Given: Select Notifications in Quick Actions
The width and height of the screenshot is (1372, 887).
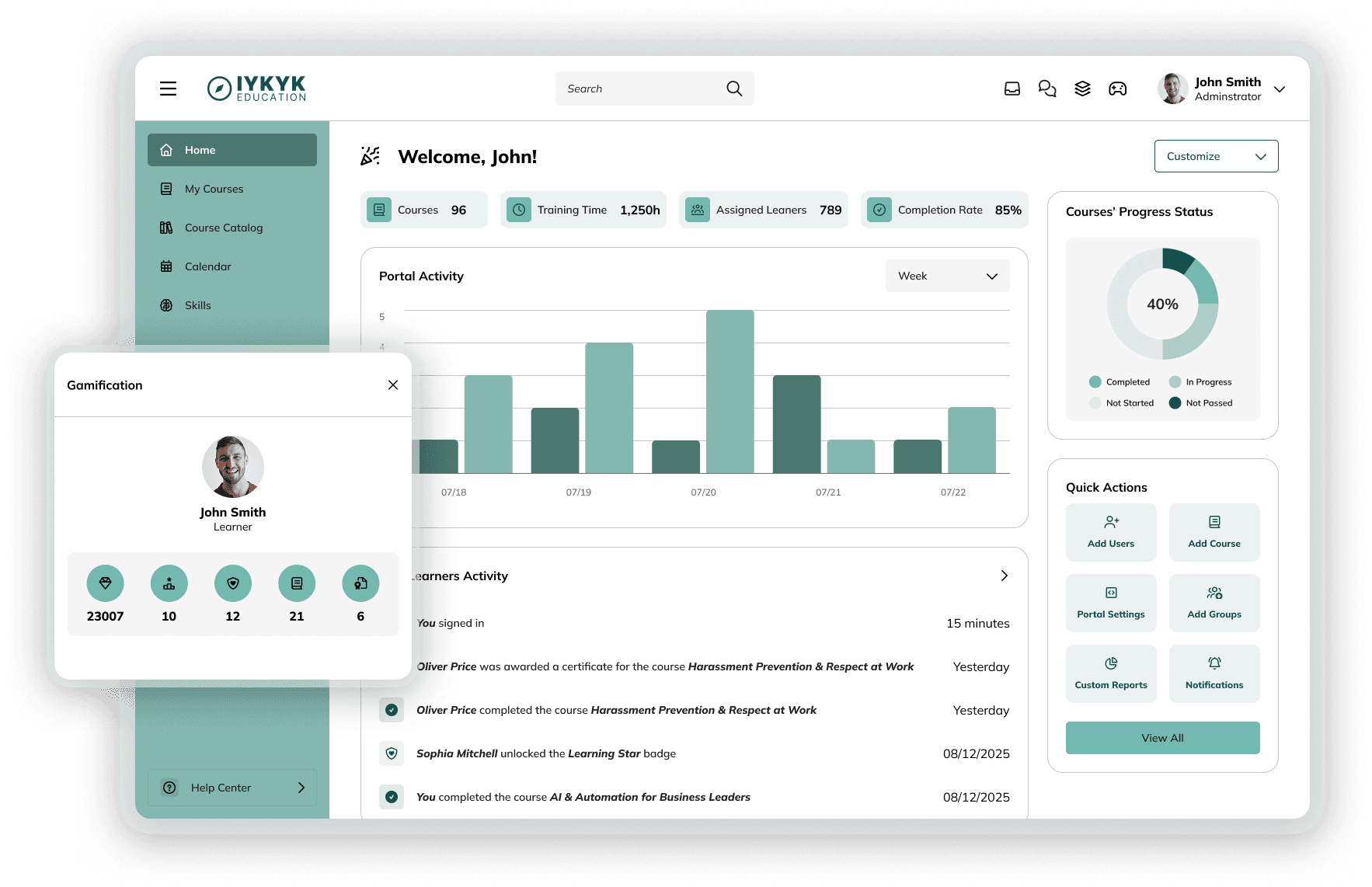Looking at the screenshot, I should coord(1214,673).
